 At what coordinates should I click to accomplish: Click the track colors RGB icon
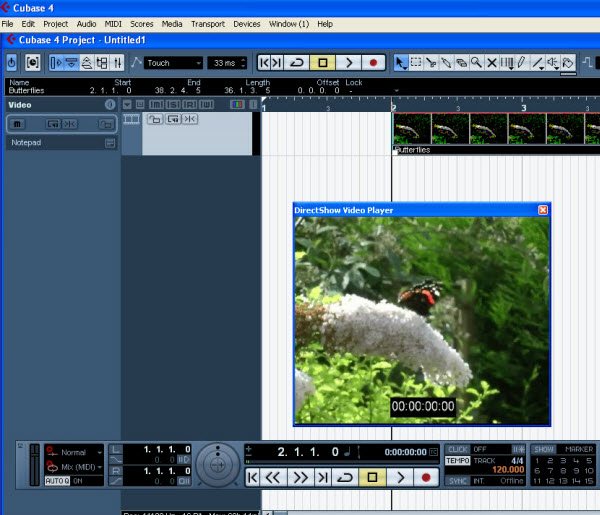tap(237, 104)
